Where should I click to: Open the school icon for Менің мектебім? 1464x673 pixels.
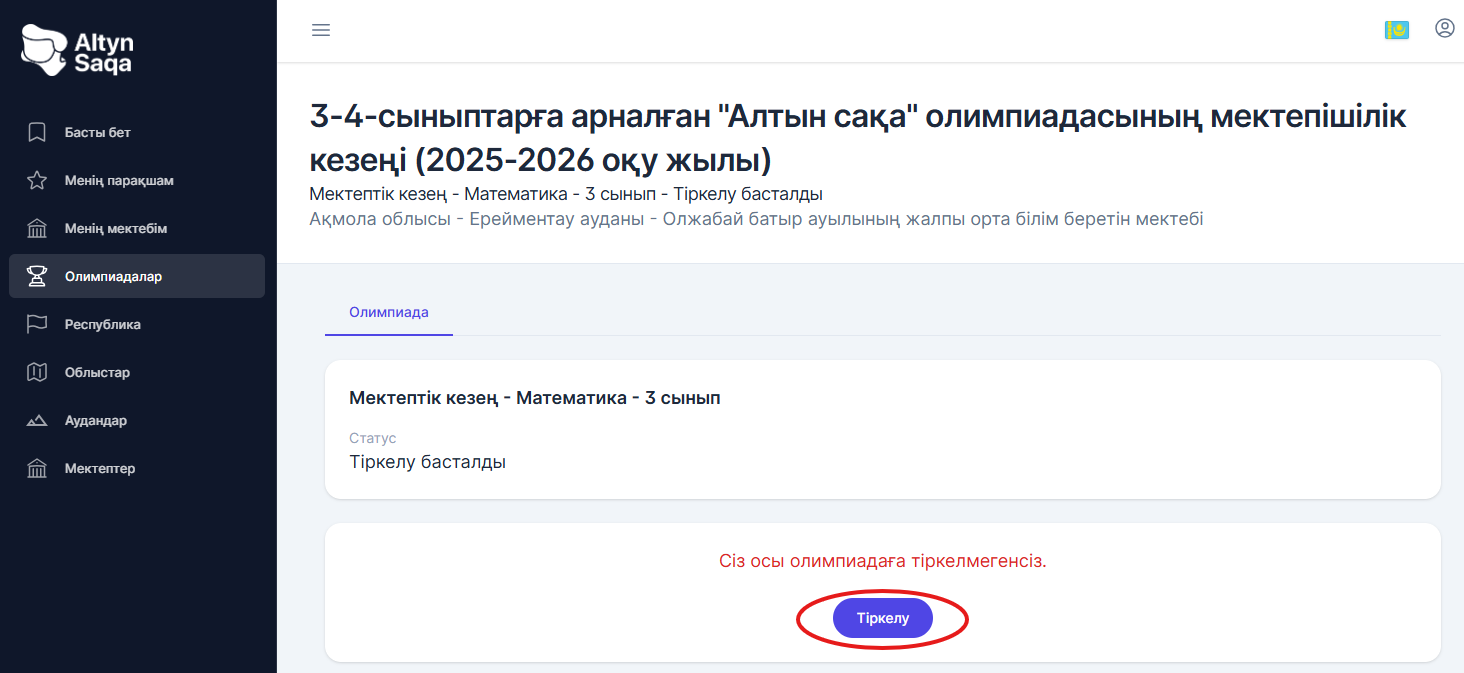click(x=35, y=228)
